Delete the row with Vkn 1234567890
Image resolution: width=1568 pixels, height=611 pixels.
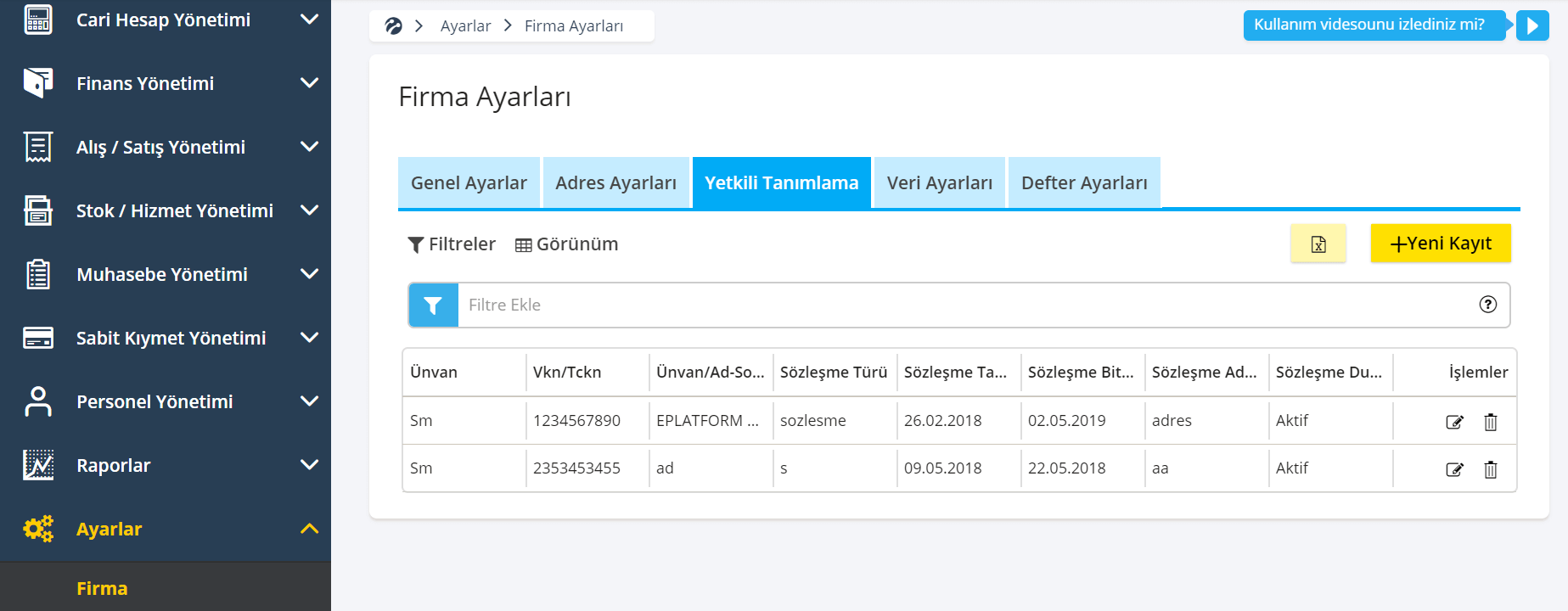click(1491, 422)
